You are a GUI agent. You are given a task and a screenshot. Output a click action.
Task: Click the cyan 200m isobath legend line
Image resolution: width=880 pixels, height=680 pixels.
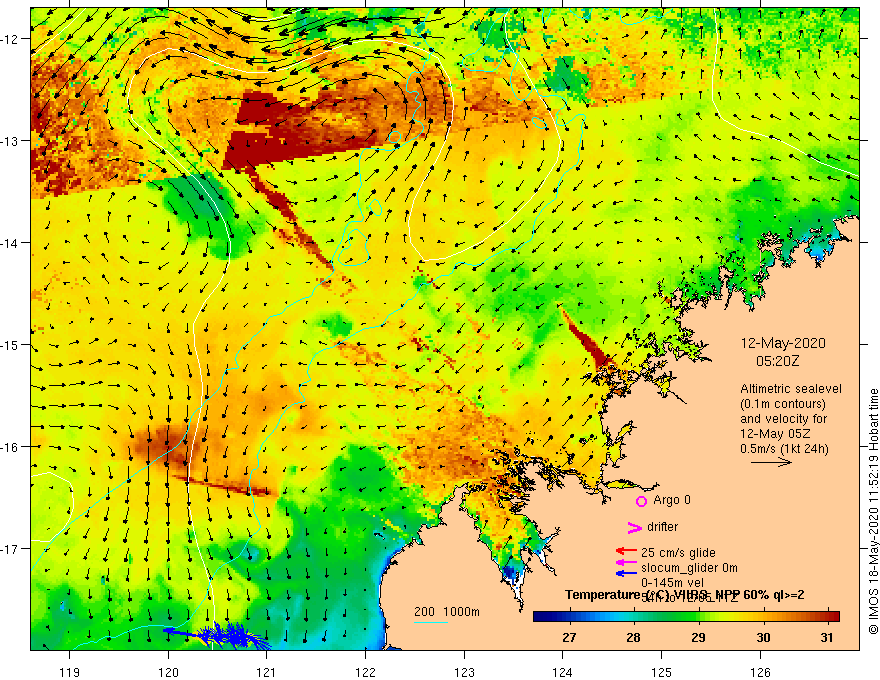[x=430, y=622]
